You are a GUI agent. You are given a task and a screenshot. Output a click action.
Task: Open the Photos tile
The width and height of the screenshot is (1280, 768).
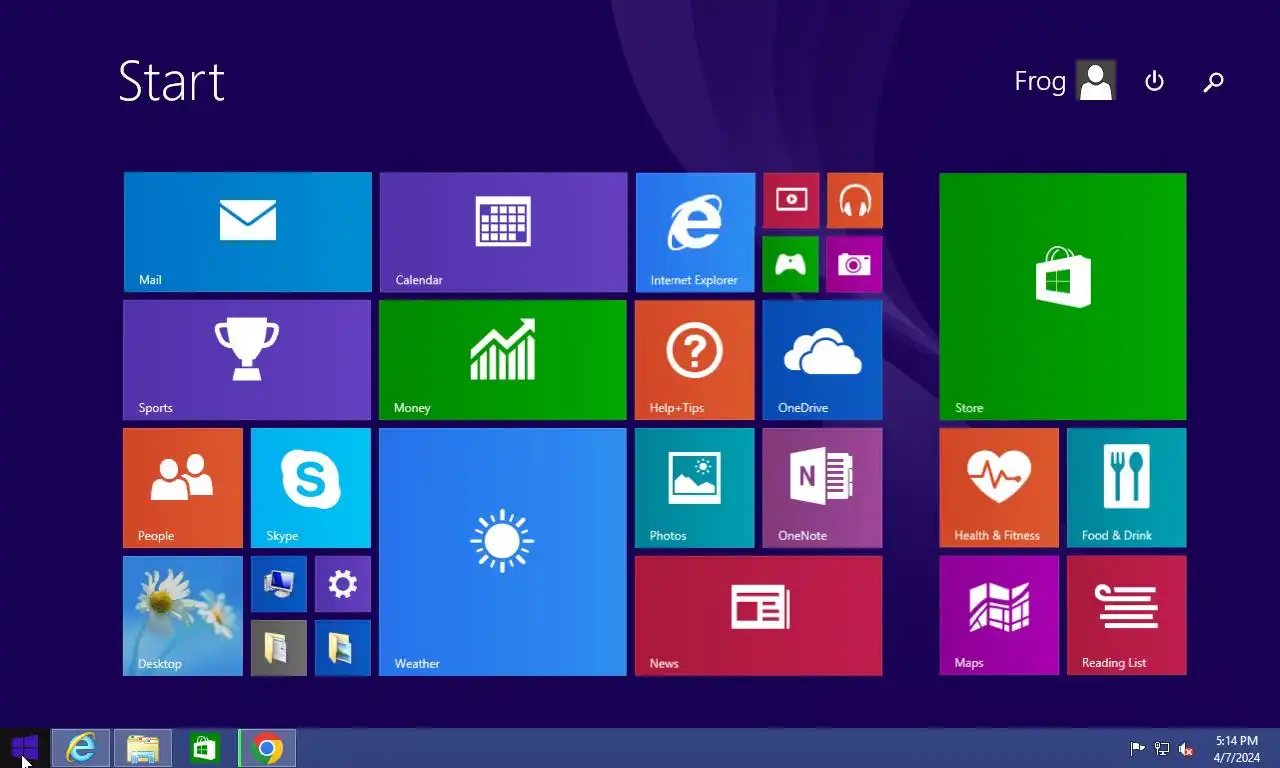[695, 488]
